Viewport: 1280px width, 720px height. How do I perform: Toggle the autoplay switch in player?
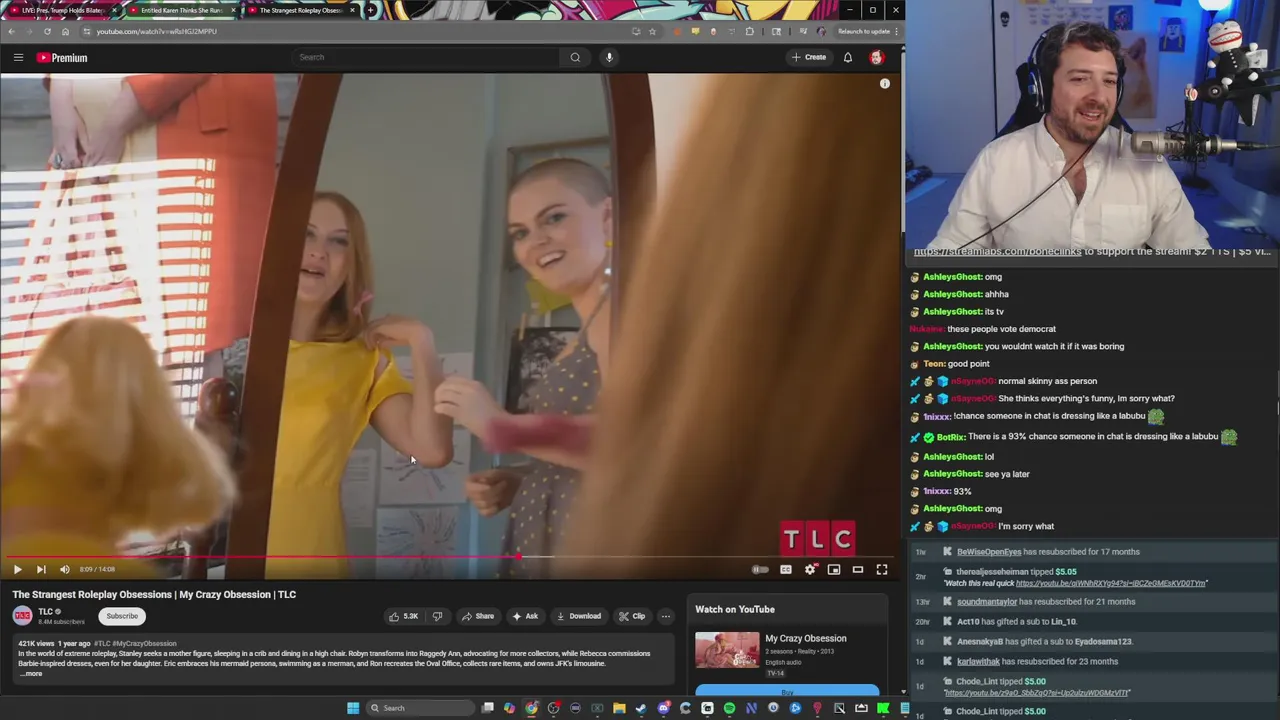(x=761, y=569)
